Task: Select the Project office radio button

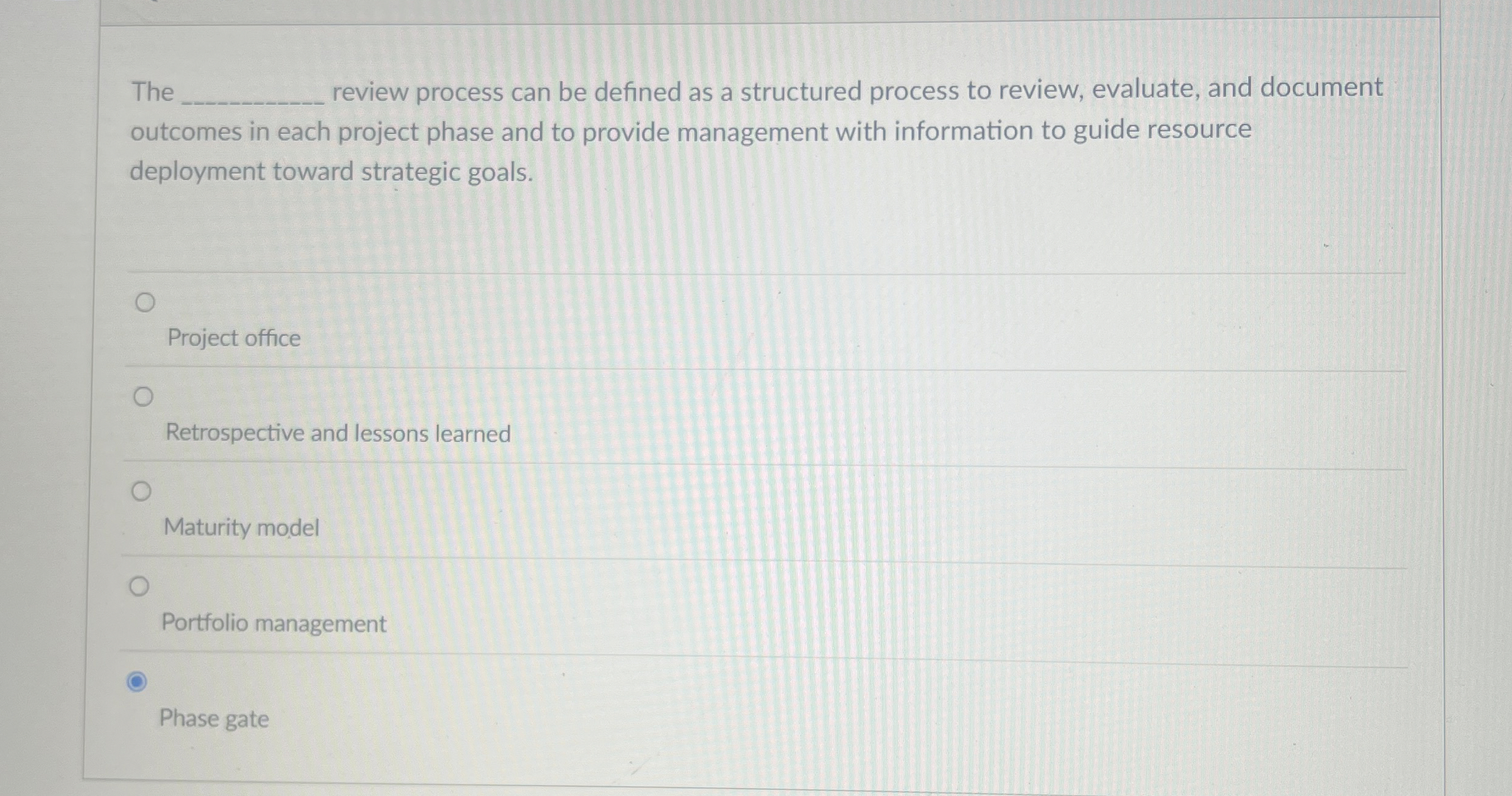Action: (144, 301)
